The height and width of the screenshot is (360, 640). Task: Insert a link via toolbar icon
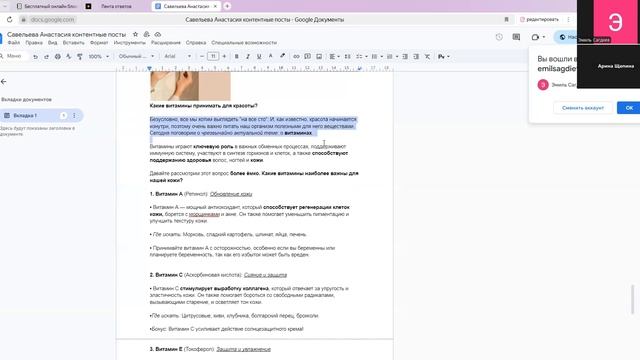tap(296, 56)
